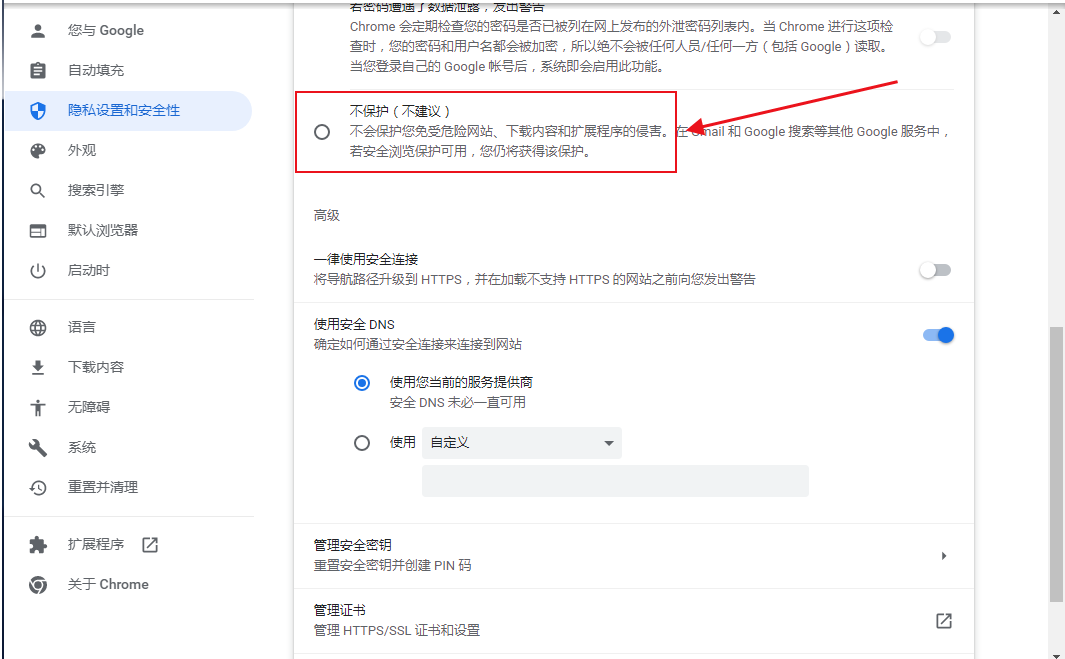1065x659 pixels.
Task: Click the 安全 DNS 未必一直可用 description text
Action: 458,402
